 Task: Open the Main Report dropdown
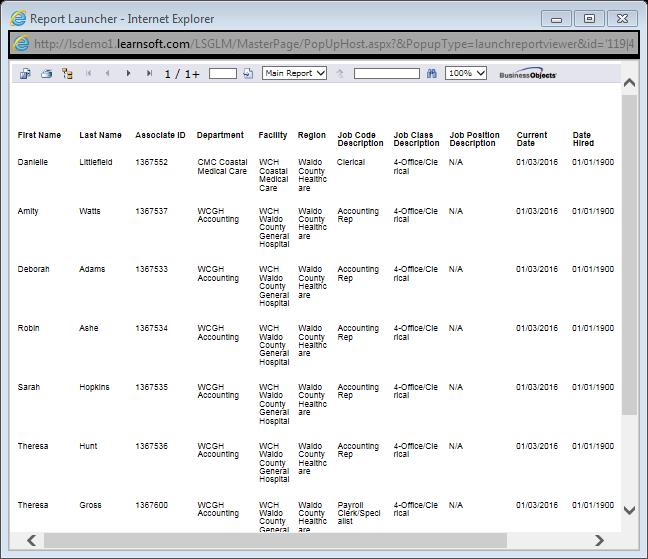point(294,73)
